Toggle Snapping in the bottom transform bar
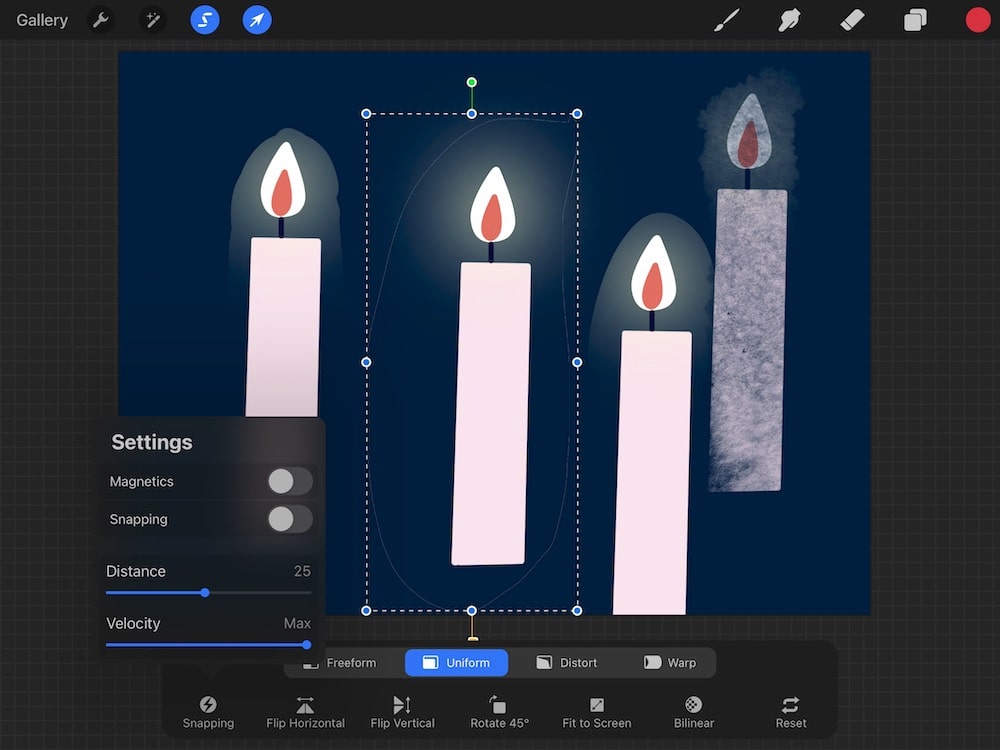This screenshot has width=1000, height=750. (x=208, y=710)
